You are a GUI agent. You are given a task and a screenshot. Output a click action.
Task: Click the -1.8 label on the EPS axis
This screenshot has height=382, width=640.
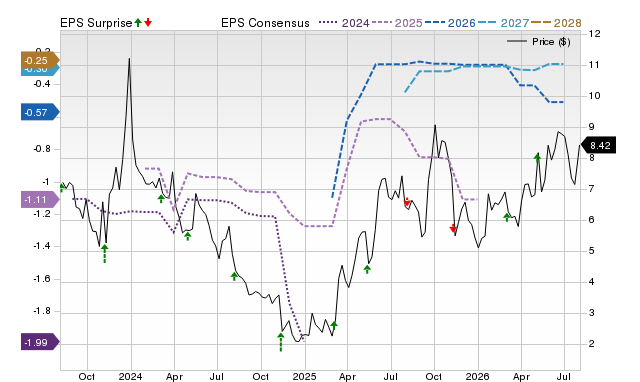pyautogui.click(x=42, y=311)
